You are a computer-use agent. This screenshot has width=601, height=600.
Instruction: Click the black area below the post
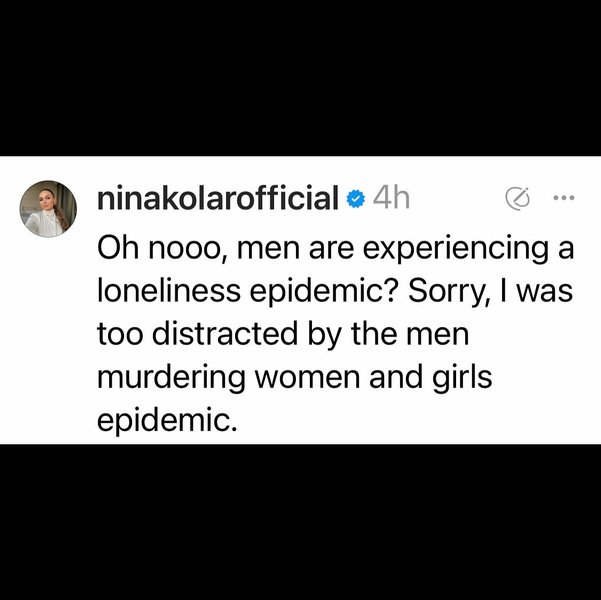(300, 520)
